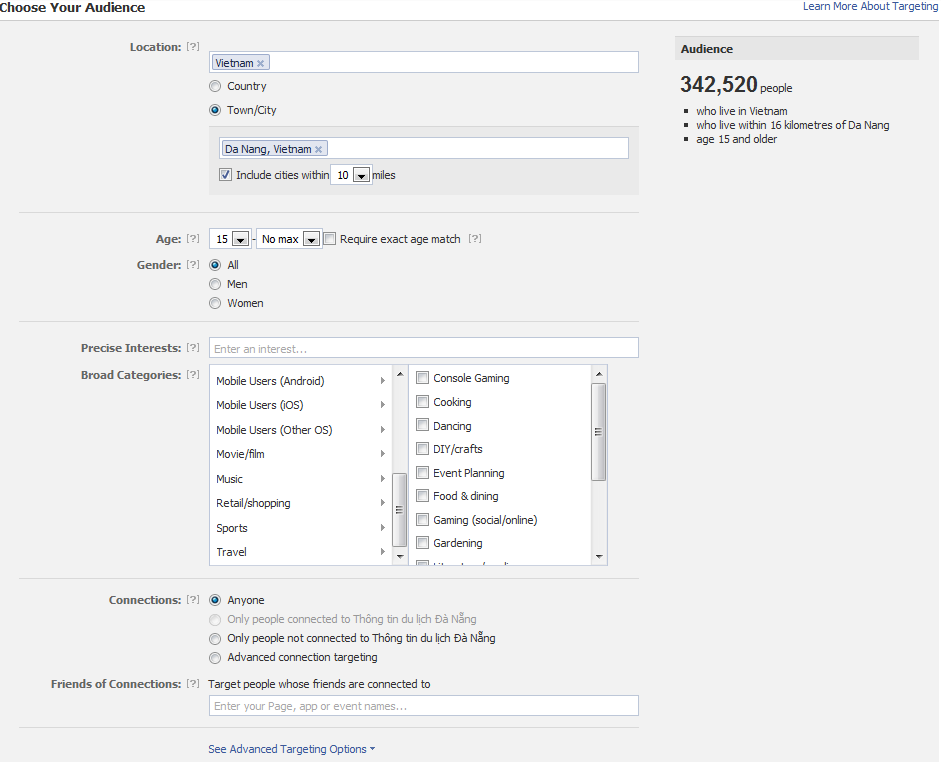This screenshot has height=762, width=941.
Task: Click the help icon next to Location
Action: (193, 47)
